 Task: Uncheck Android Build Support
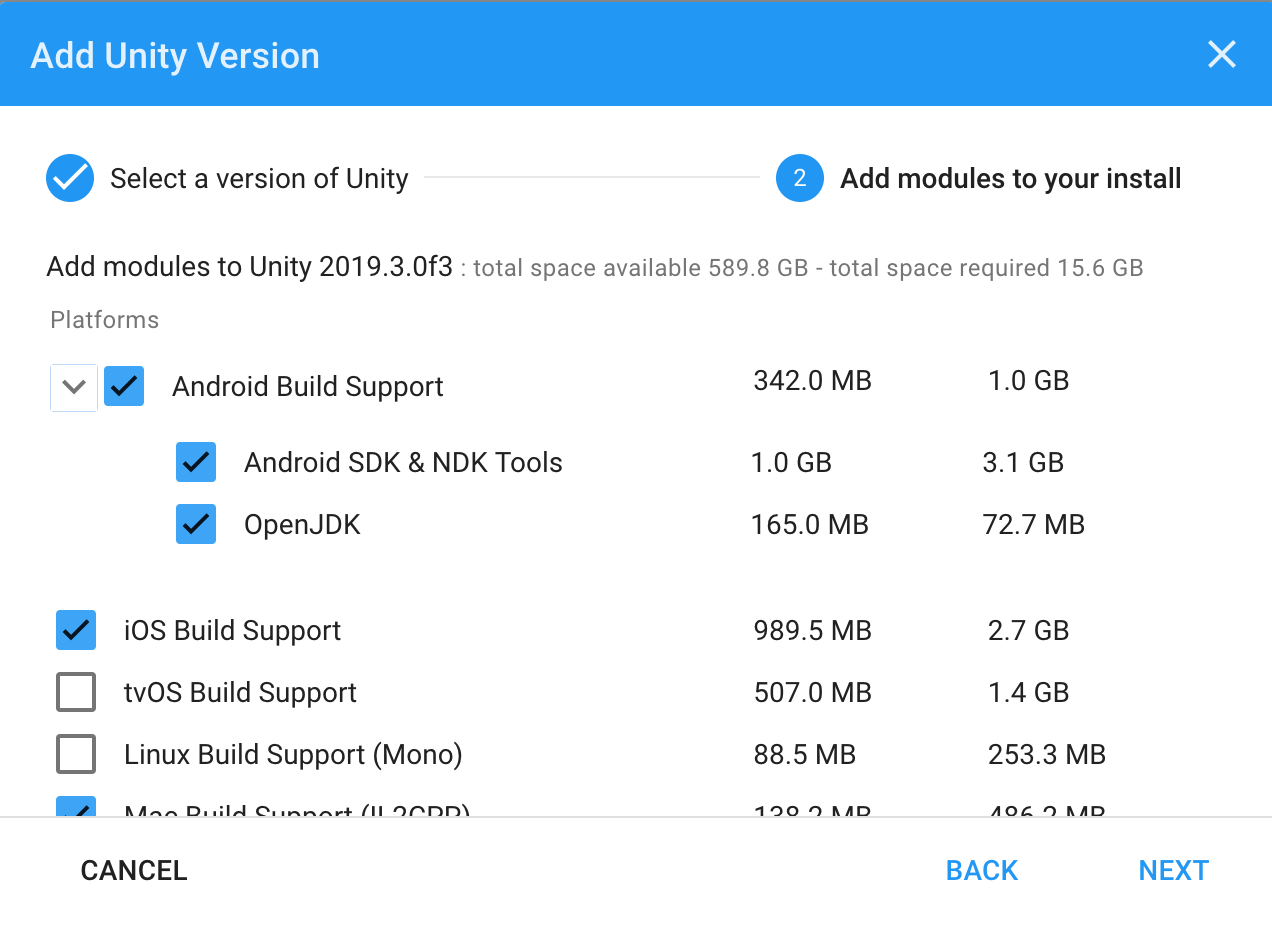[124, 387]
